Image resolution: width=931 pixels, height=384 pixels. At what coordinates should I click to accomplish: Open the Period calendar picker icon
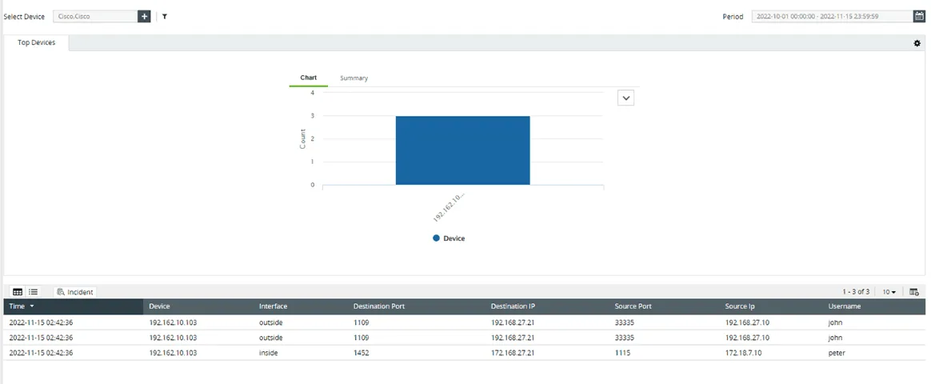tap(919, 17)
